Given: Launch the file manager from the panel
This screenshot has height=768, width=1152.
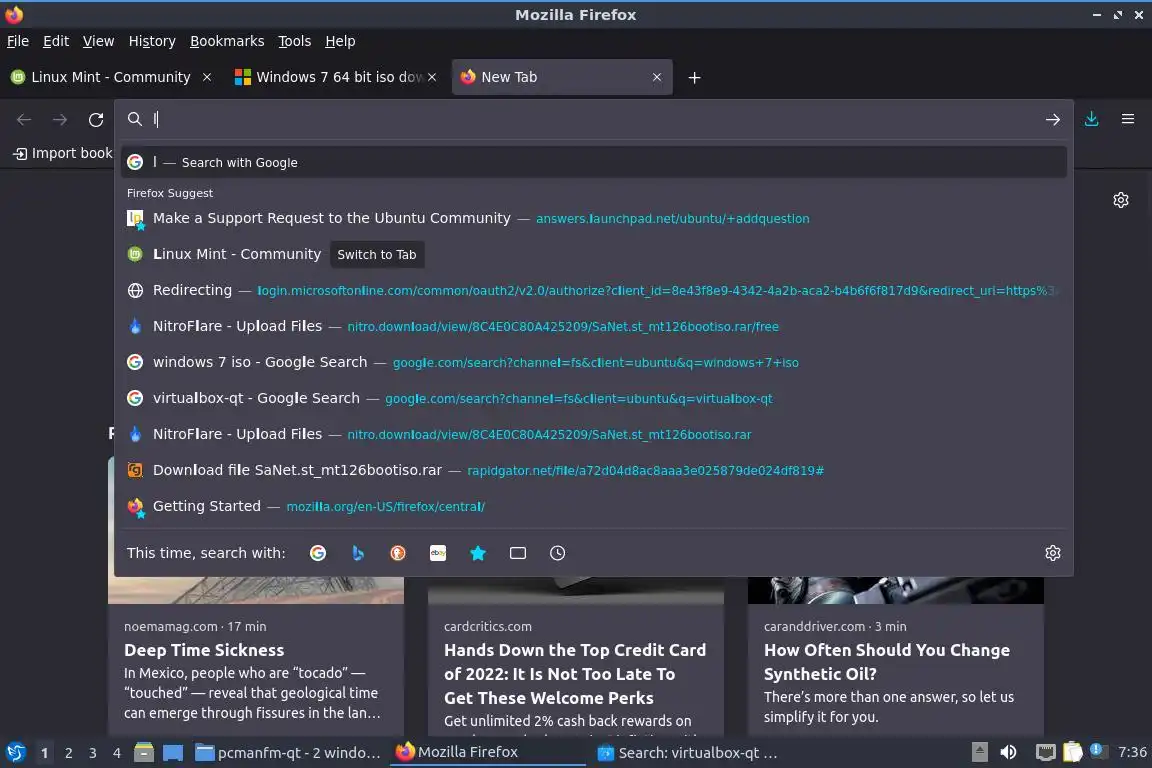Looking at the screenshot, I should (144, 753).
